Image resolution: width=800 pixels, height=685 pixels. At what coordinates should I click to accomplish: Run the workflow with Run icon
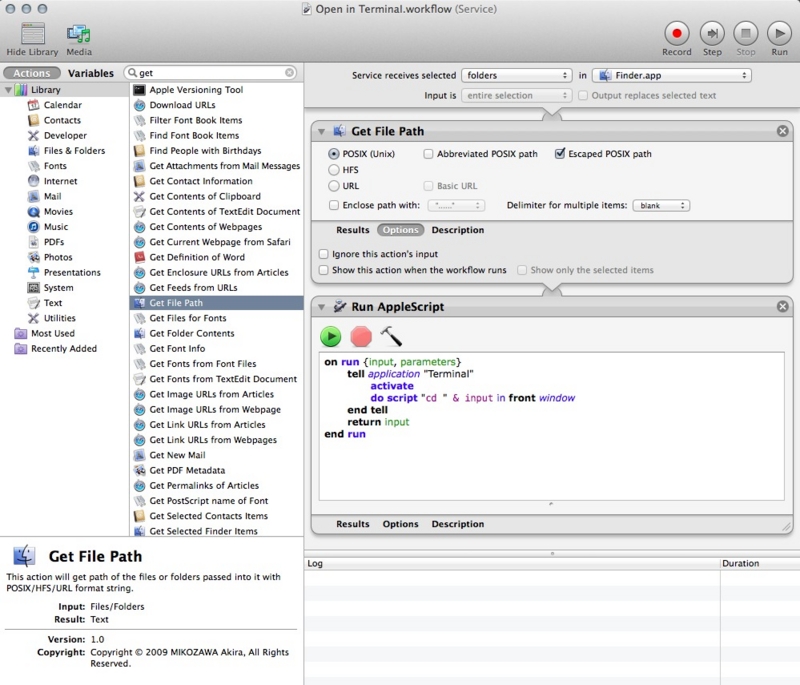click(779, 34)
